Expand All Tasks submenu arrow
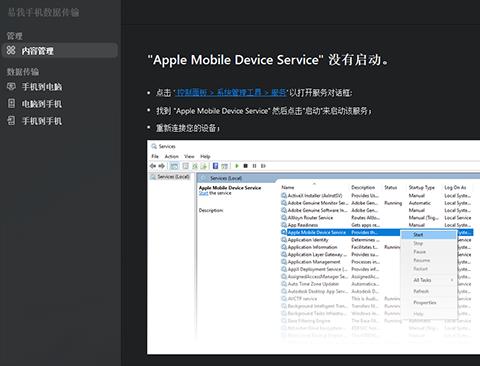 (x=452, y=280)
